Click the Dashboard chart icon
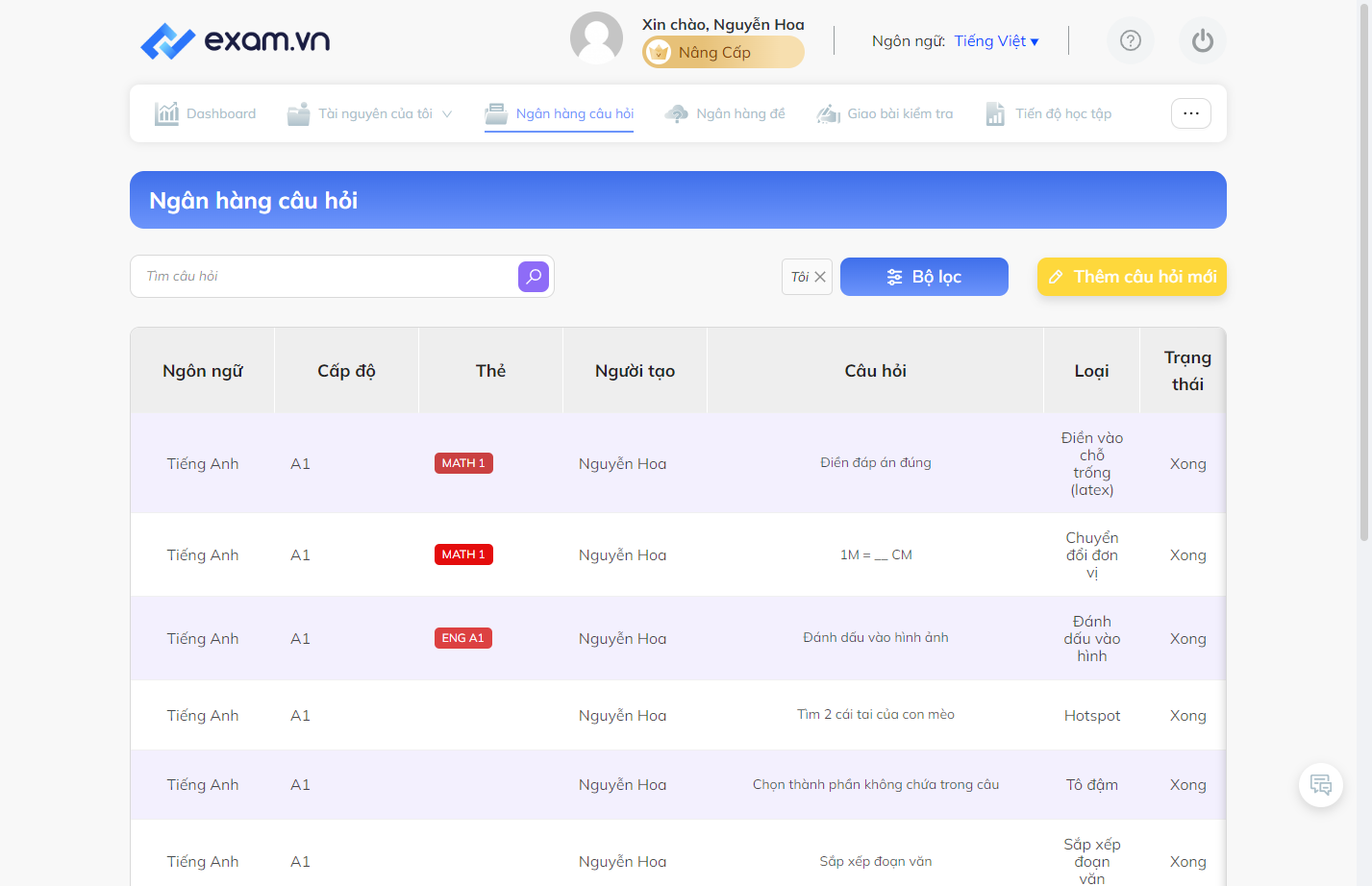Screen dimensions: 1372x886 tap(167, 113)
